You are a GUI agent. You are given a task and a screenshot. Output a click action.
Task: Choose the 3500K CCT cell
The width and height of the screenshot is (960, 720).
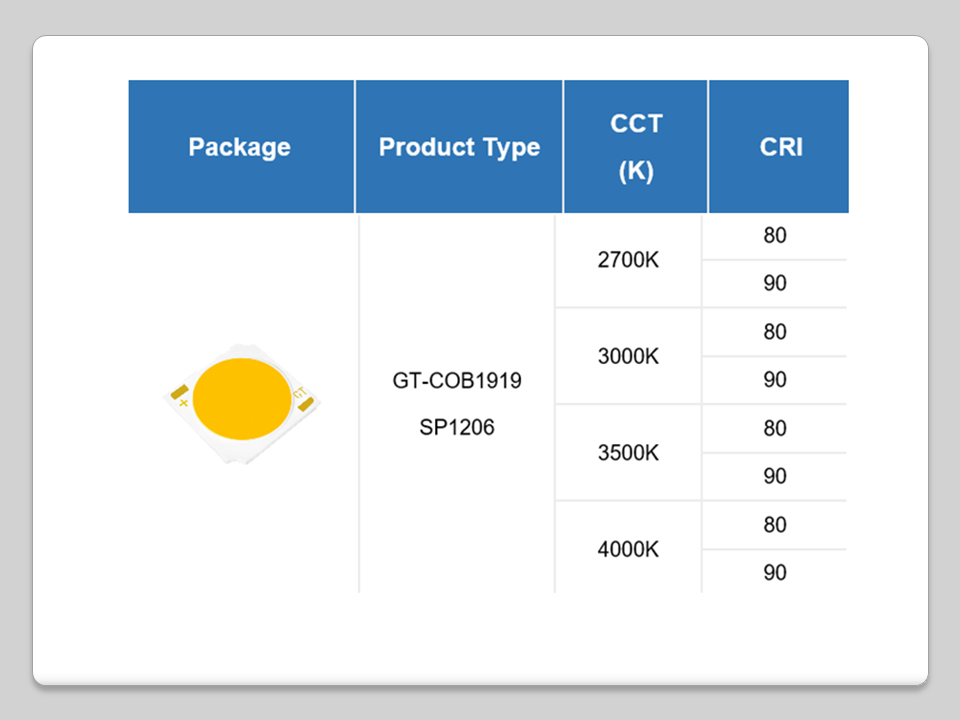pos(628,453)
